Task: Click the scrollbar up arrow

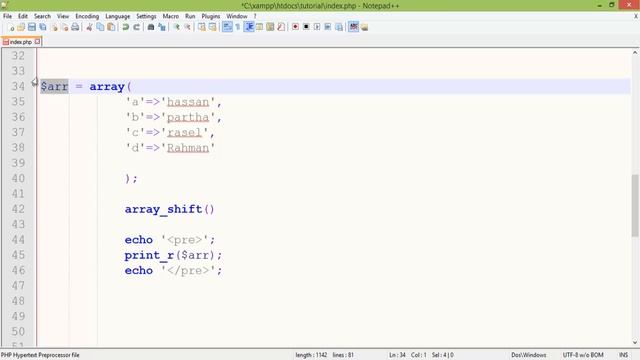Action: click(x=635, y=53)
